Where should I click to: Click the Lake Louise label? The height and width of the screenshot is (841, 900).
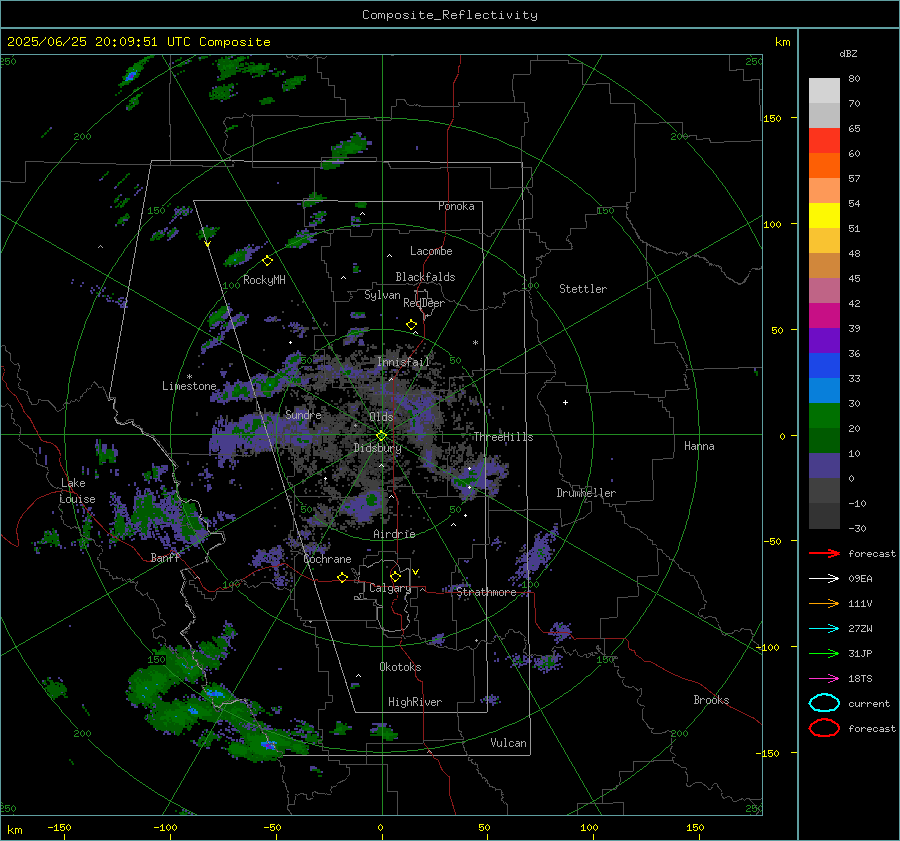click(77, 491)
